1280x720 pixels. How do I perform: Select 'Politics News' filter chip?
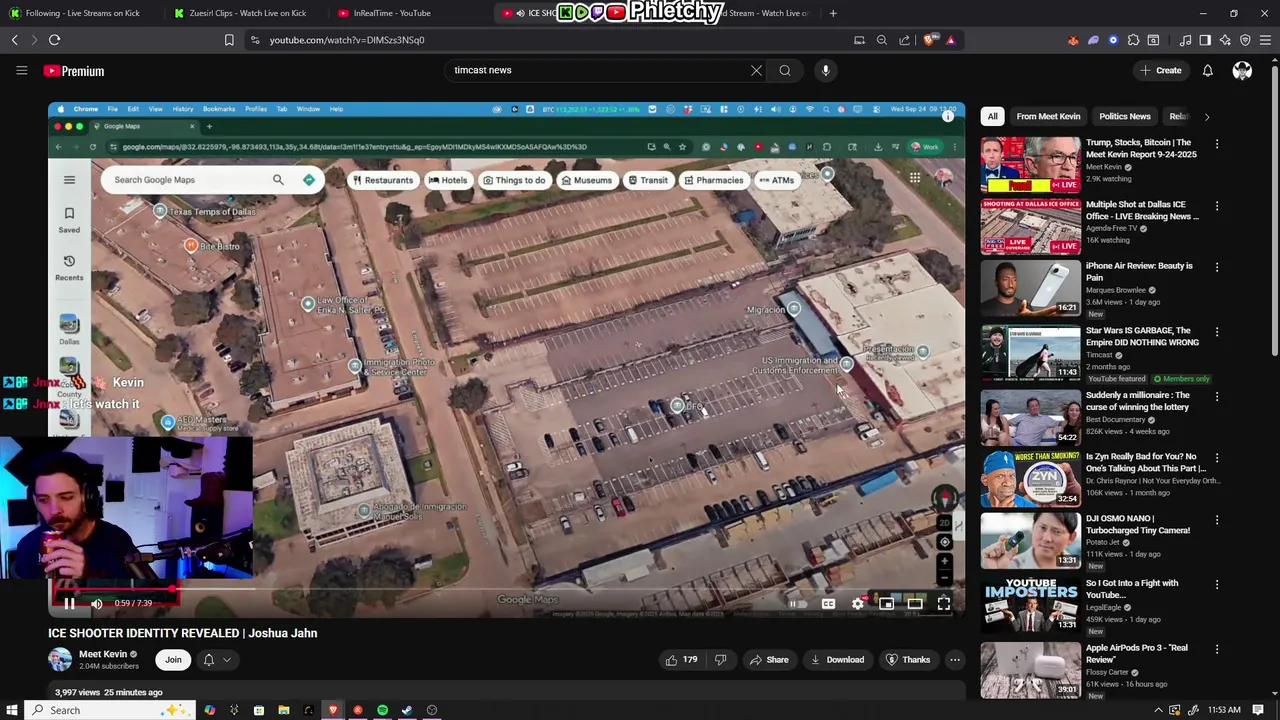1125,117
